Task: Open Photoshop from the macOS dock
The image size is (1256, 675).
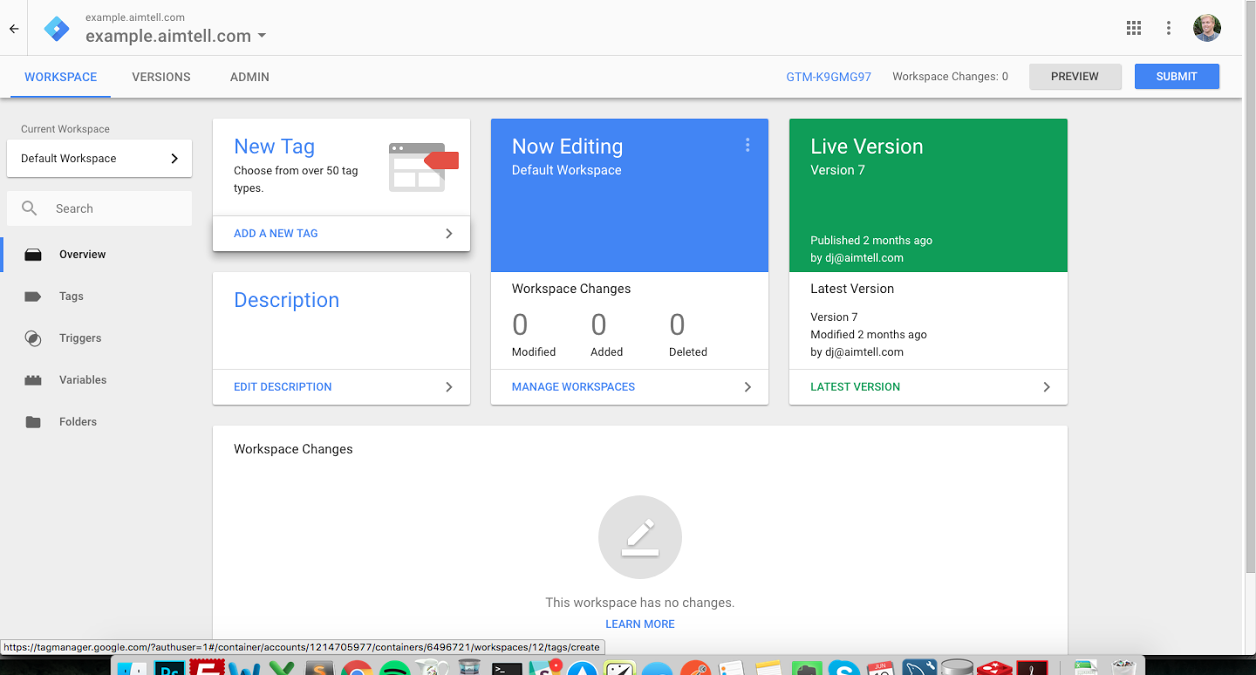Action: point(169,668)
